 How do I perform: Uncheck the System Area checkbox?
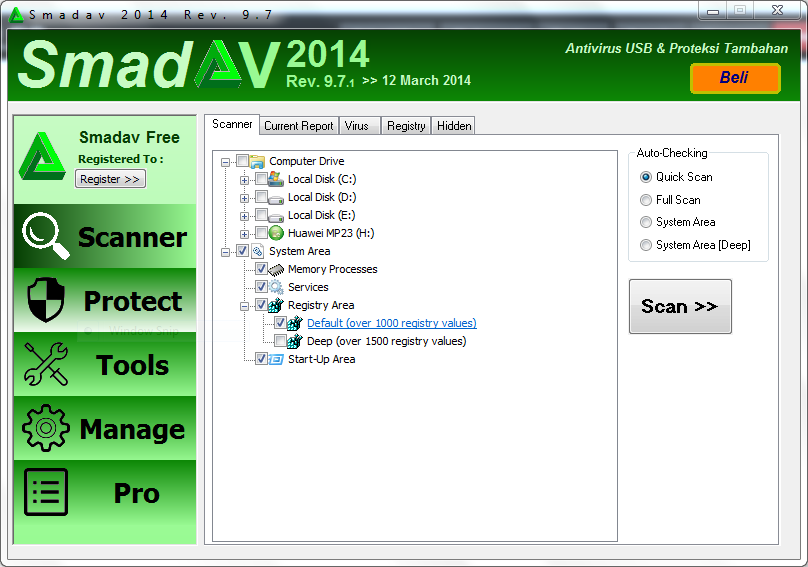coord(242,251)
